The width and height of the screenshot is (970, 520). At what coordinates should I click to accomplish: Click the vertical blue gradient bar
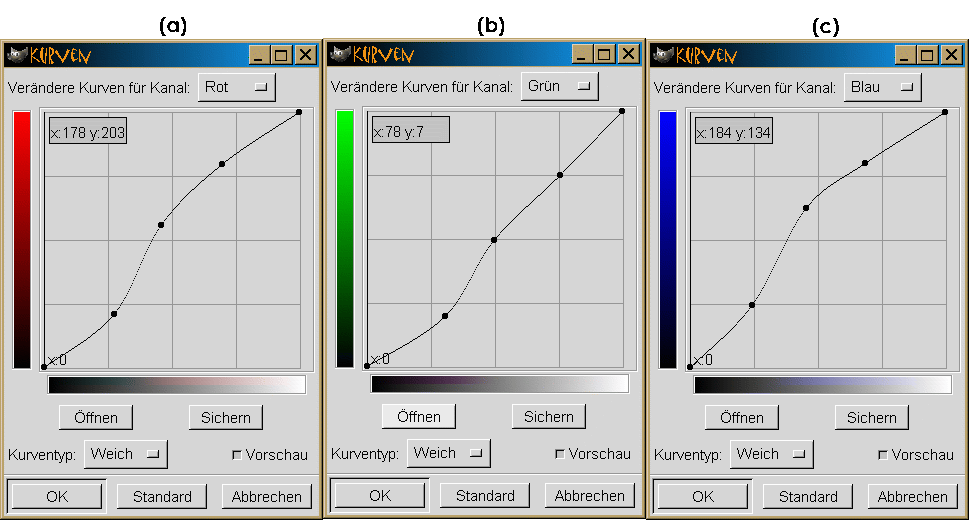[668, 240]
